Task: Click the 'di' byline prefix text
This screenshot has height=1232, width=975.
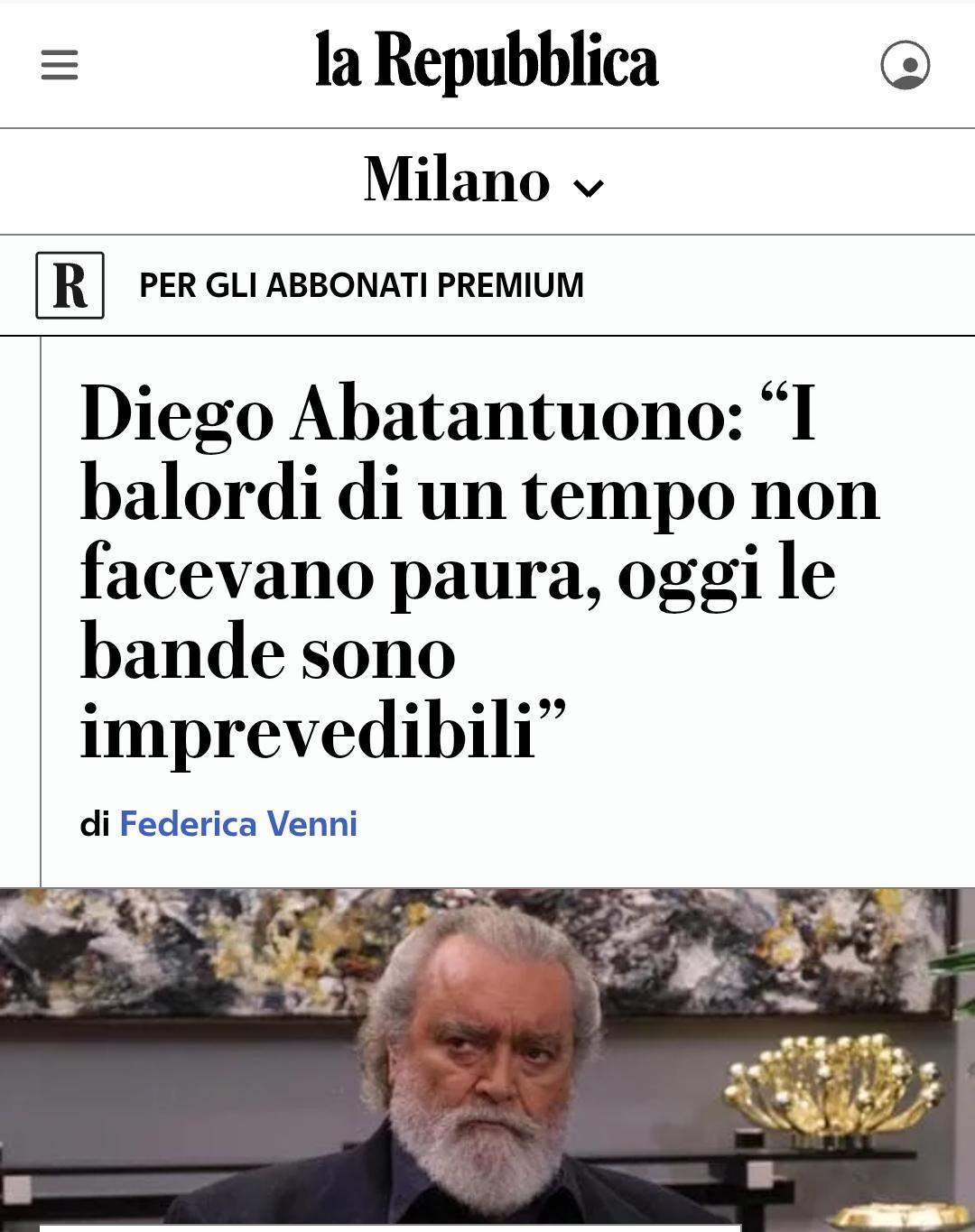Action: 95,824
